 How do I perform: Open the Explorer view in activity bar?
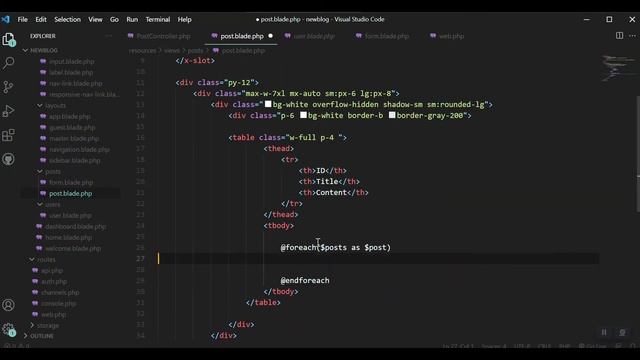[9, 40]
